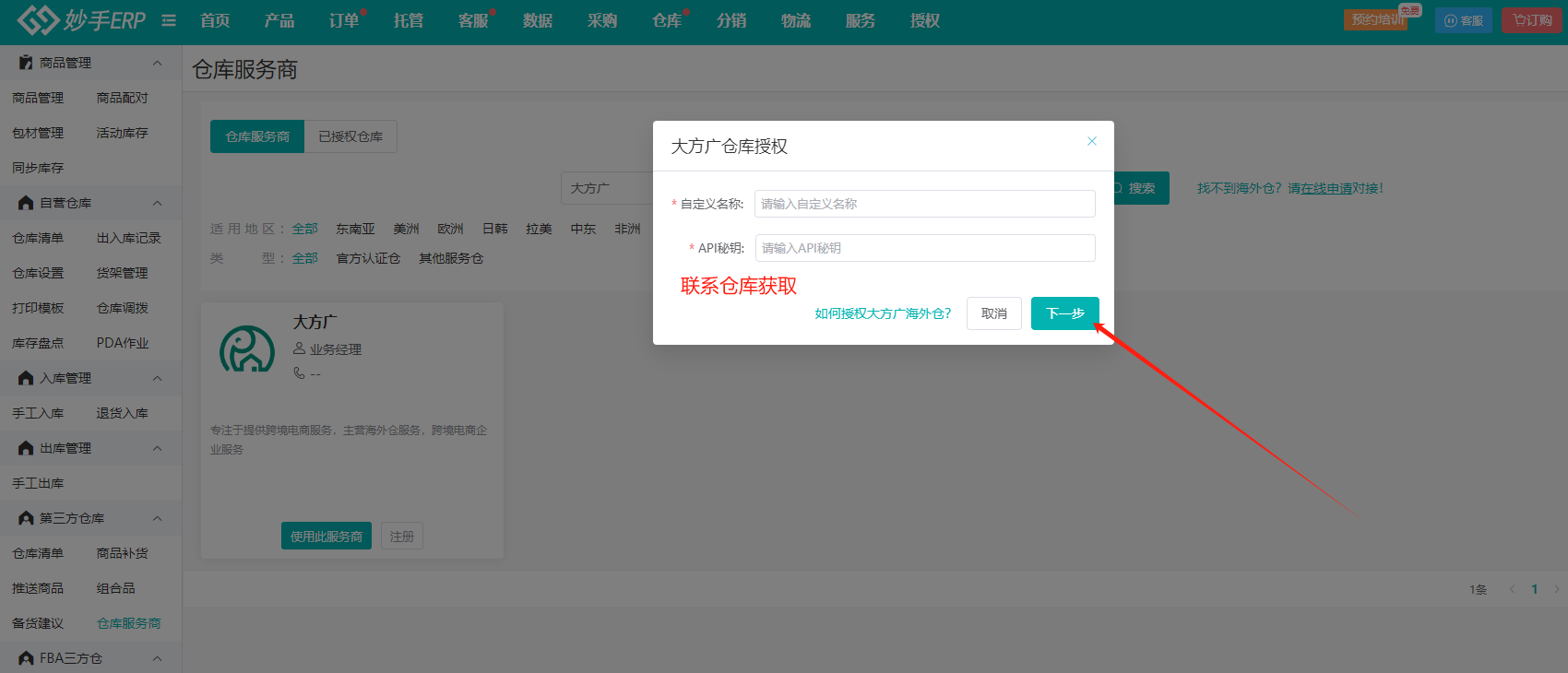Screen dimensions: 1568x673
Task: Filter region by 东南亚
Action: (x=355, y=229)
